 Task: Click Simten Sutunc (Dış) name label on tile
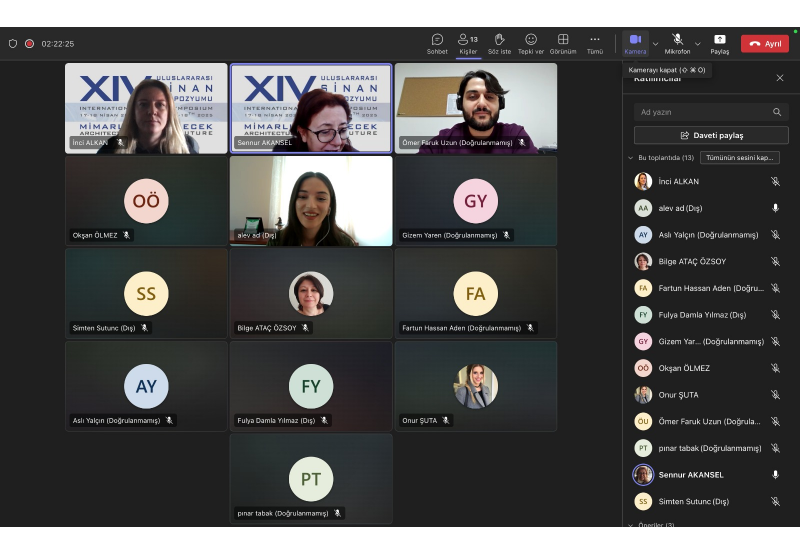104,328
